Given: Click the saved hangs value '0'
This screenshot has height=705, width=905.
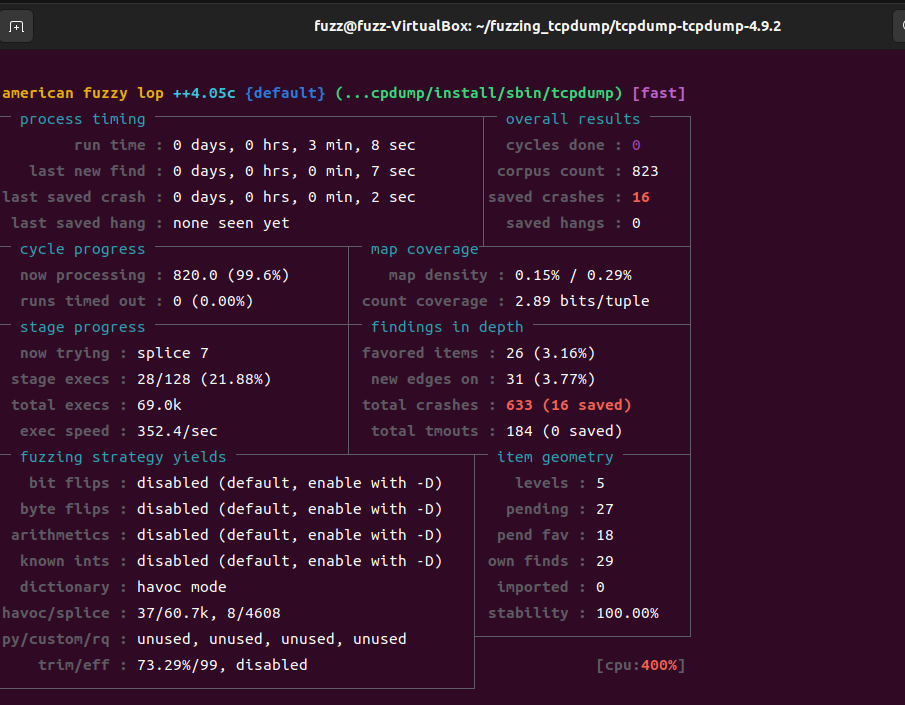Looking at the screenshot, I should tap(636, 223).
